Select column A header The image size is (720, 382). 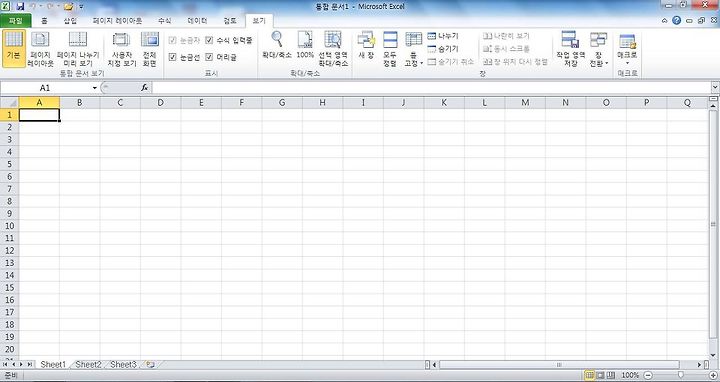pyautogui.click(x=39, y=102)
